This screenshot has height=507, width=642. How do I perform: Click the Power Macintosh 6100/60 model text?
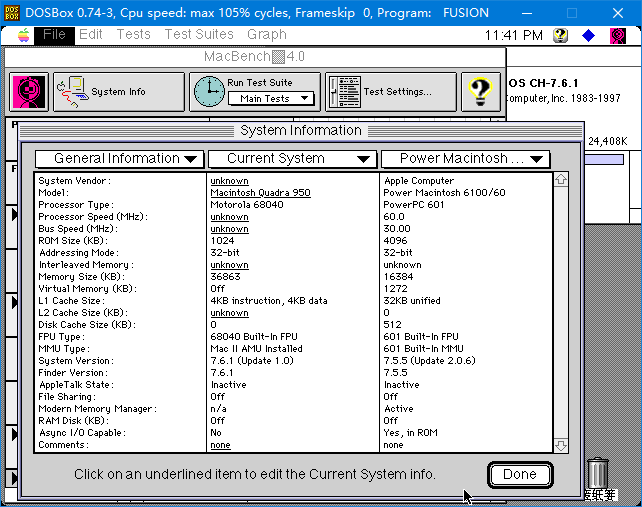pyautogui.click(x=444, y=193)
